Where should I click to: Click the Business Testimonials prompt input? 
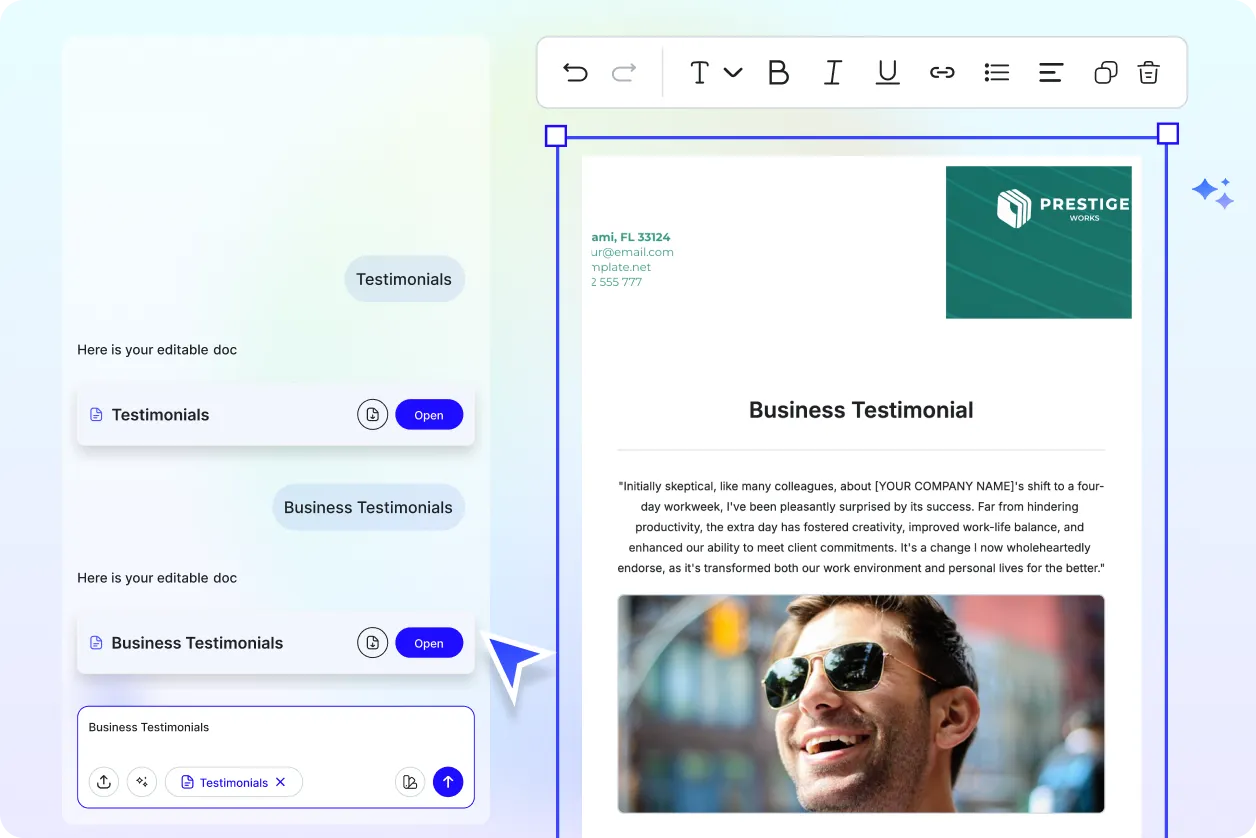(275, 735)
